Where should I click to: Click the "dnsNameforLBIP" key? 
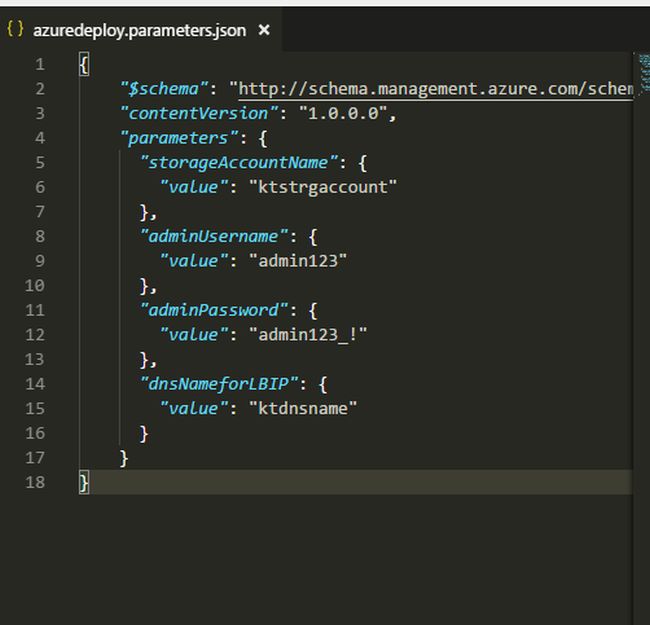click(x=219, y=384)
